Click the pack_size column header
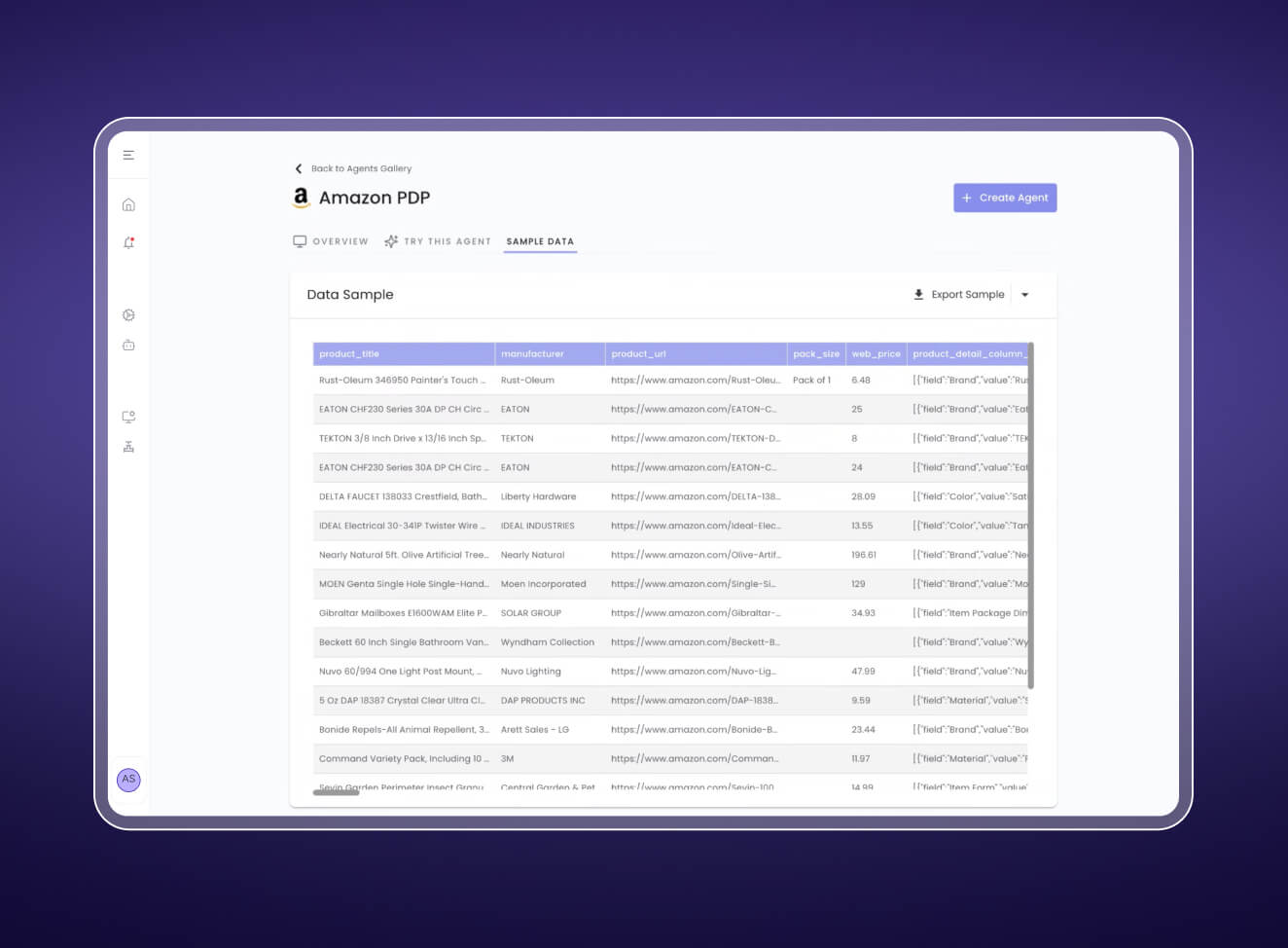Image resolution: width=1288 pixels, height=948 pixels. (816, 354)
